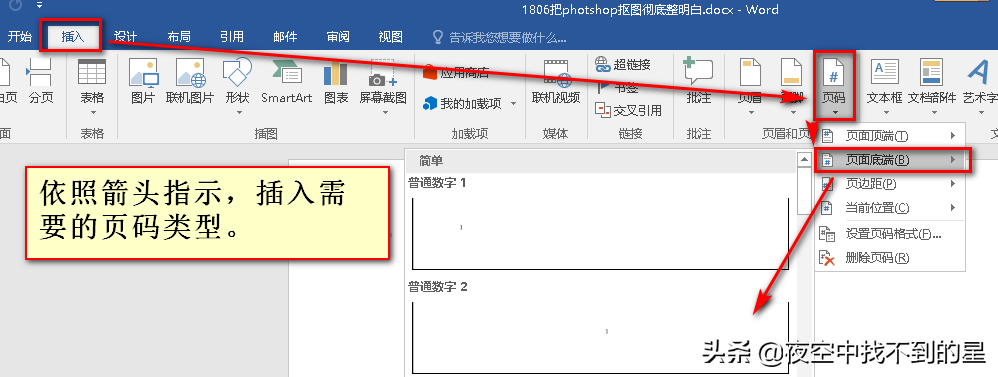Image resolution: width=998 pixels, height=377 pixels.
Task: Open the 设计 ribbon tab
Action: coord(125,37)
